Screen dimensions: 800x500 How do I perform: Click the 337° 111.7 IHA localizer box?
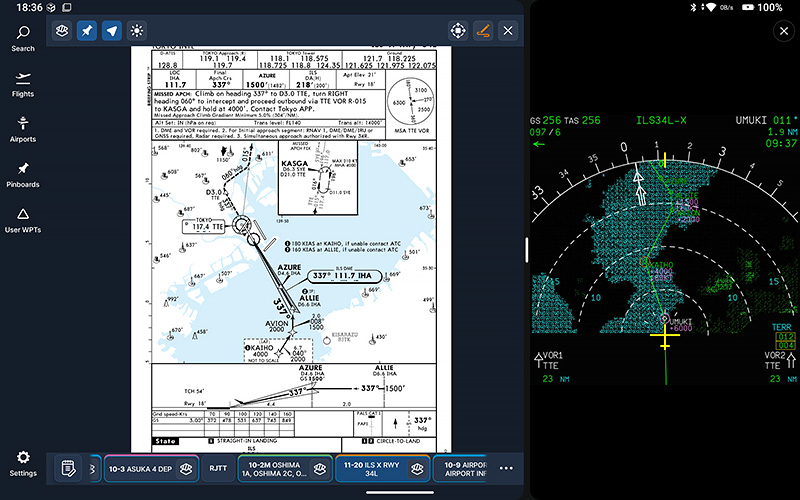(344, 276)
